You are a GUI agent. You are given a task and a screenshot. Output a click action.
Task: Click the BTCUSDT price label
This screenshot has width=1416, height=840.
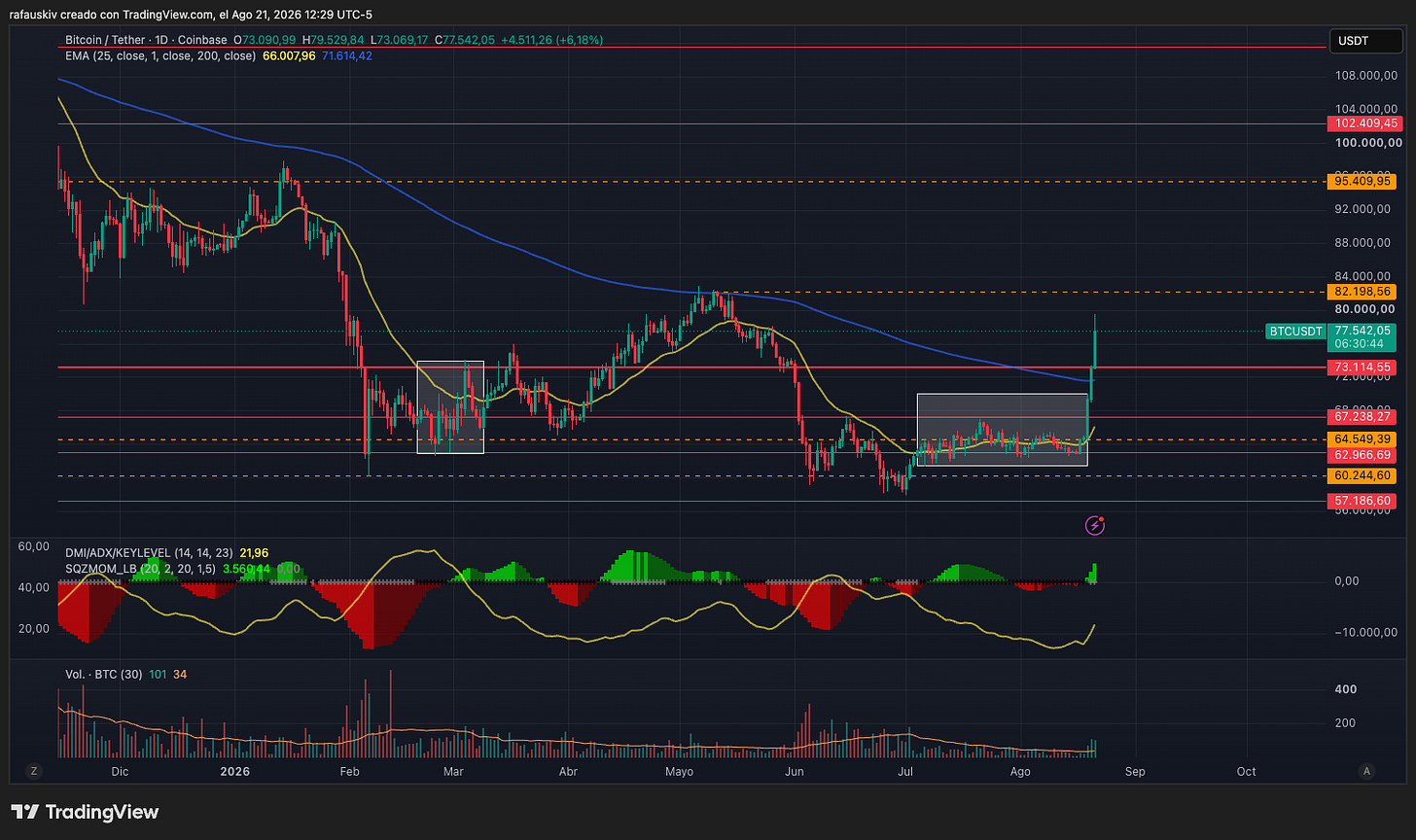tap(1296, 332)
